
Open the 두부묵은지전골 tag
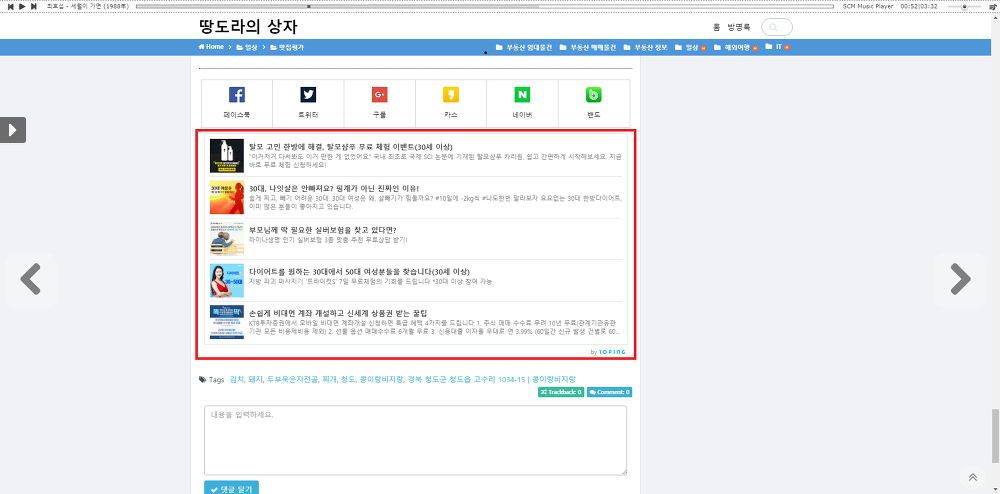[x=293, y=379]
